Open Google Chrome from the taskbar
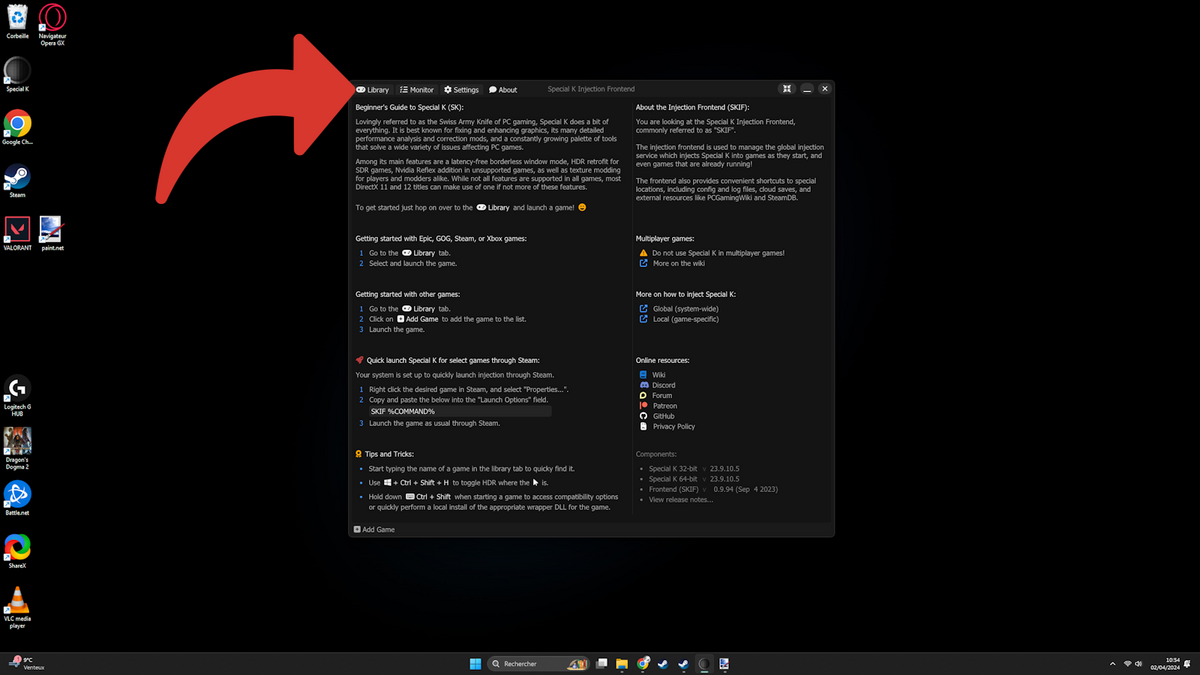 [642, 663]
